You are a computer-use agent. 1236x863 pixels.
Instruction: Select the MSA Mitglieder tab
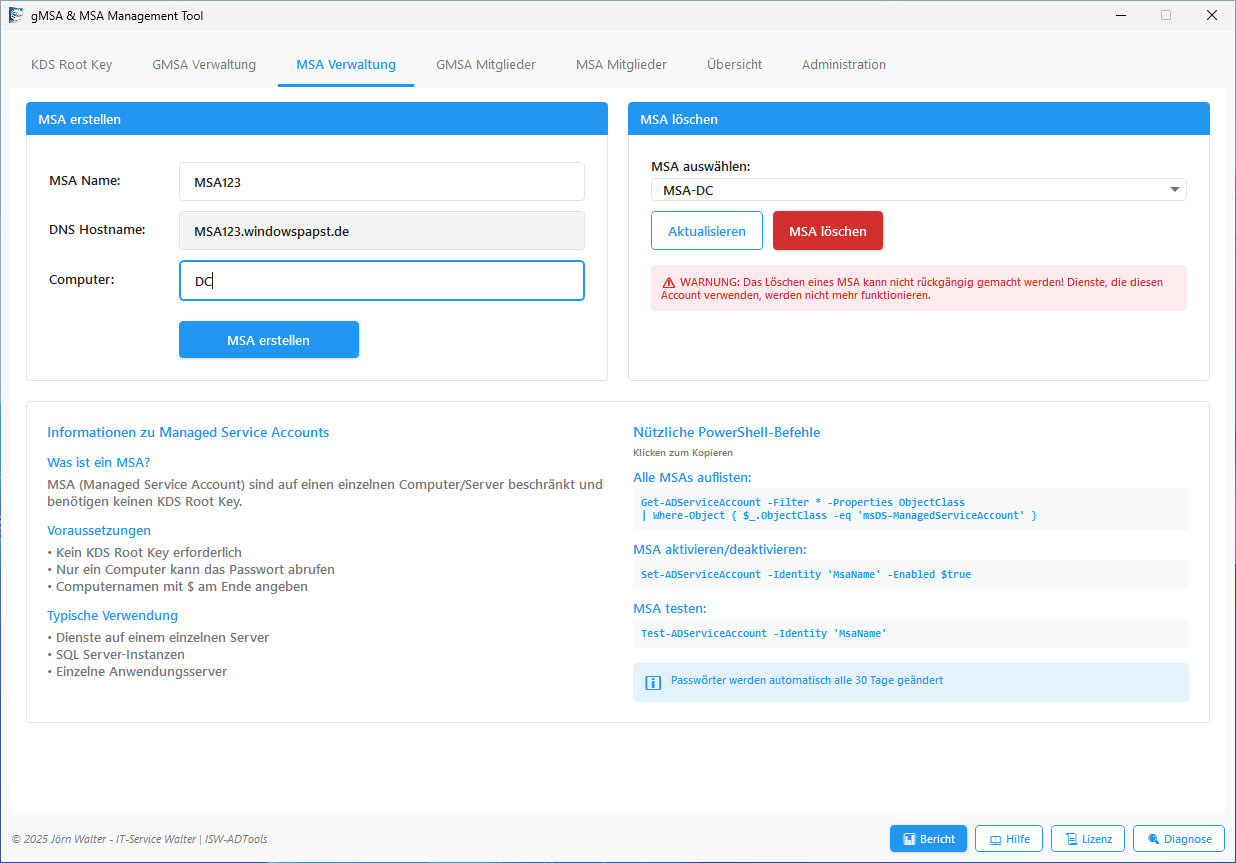click(621, 65)
